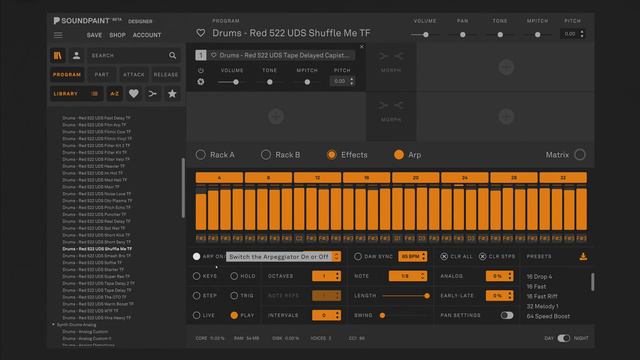The image size is (640, 360).
Task: Open the user profile icon
Action: click(x=76, y=56)
